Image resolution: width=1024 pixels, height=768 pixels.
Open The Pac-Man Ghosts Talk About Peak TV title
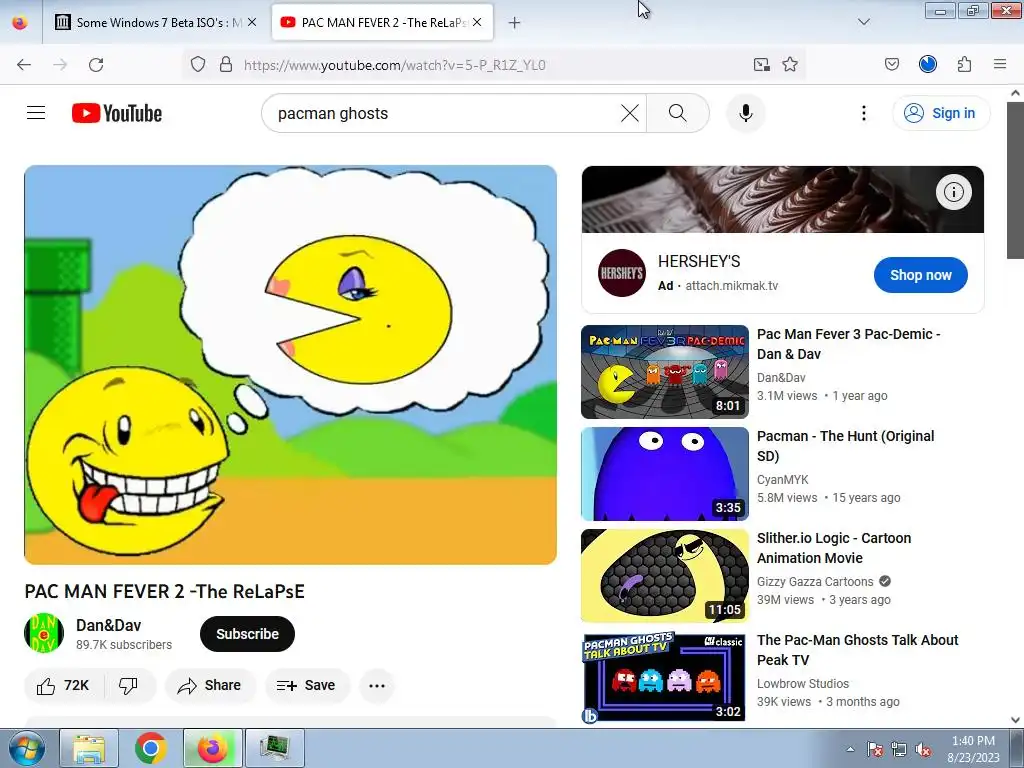pyautogui.click(x=857, y=649)
